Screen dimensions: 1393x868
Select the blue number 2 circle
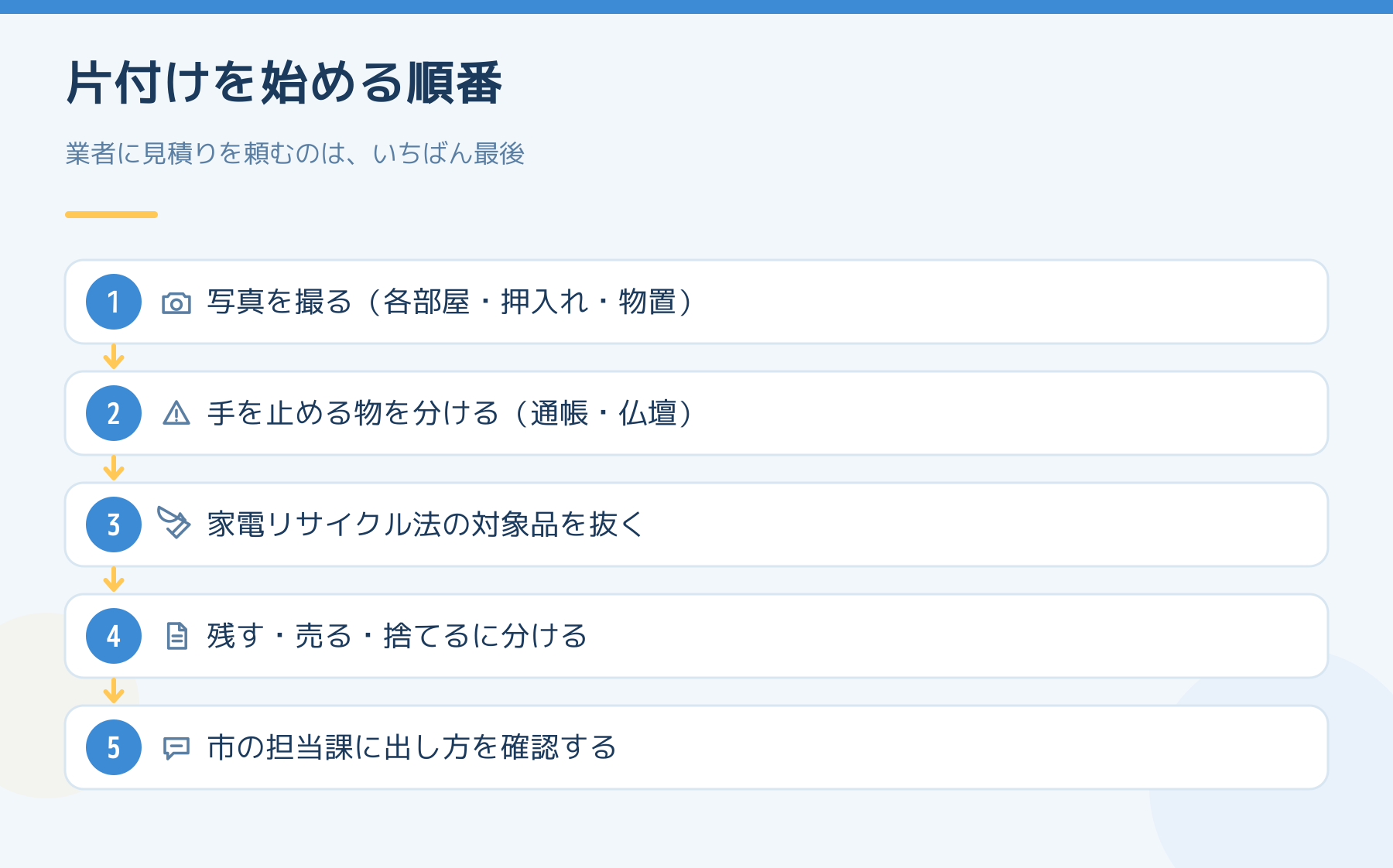click(x=114, y=413)
